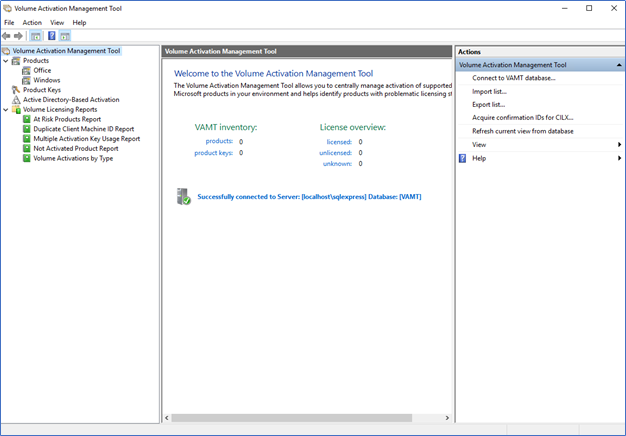Select Active Directory-Based Activation tree item
This screenshot has height=436, width=626.
tap(71, 100)
